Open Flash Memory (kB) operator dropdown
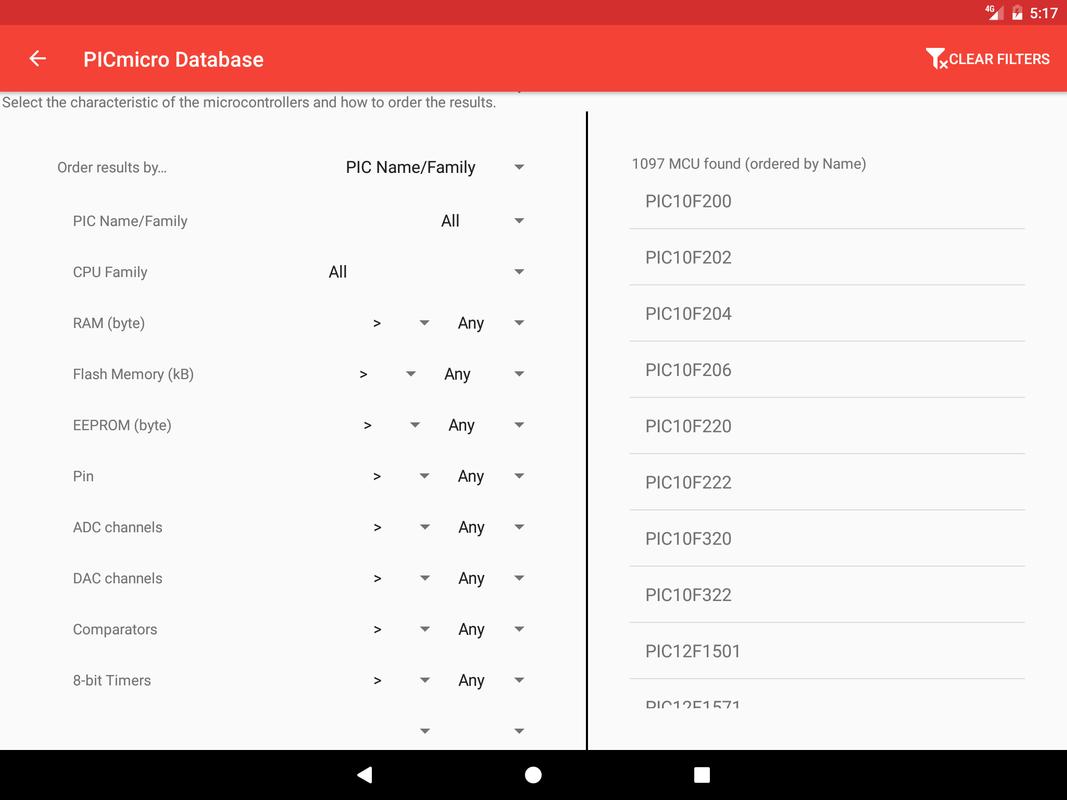 click(x=387, y=374)
